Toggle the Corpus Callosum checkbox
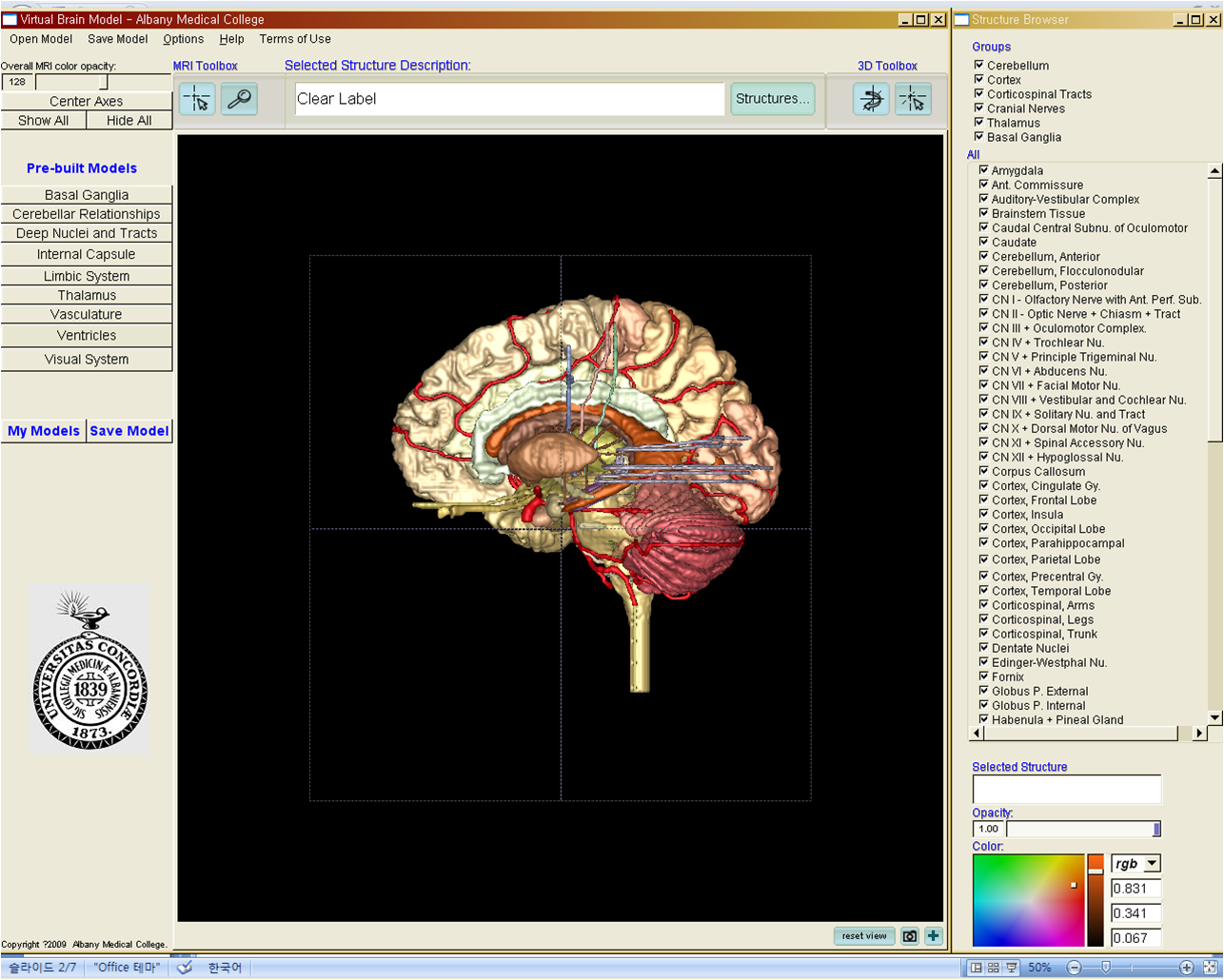The width and height of the screenshot is (1224, 980). coord(983,471)
